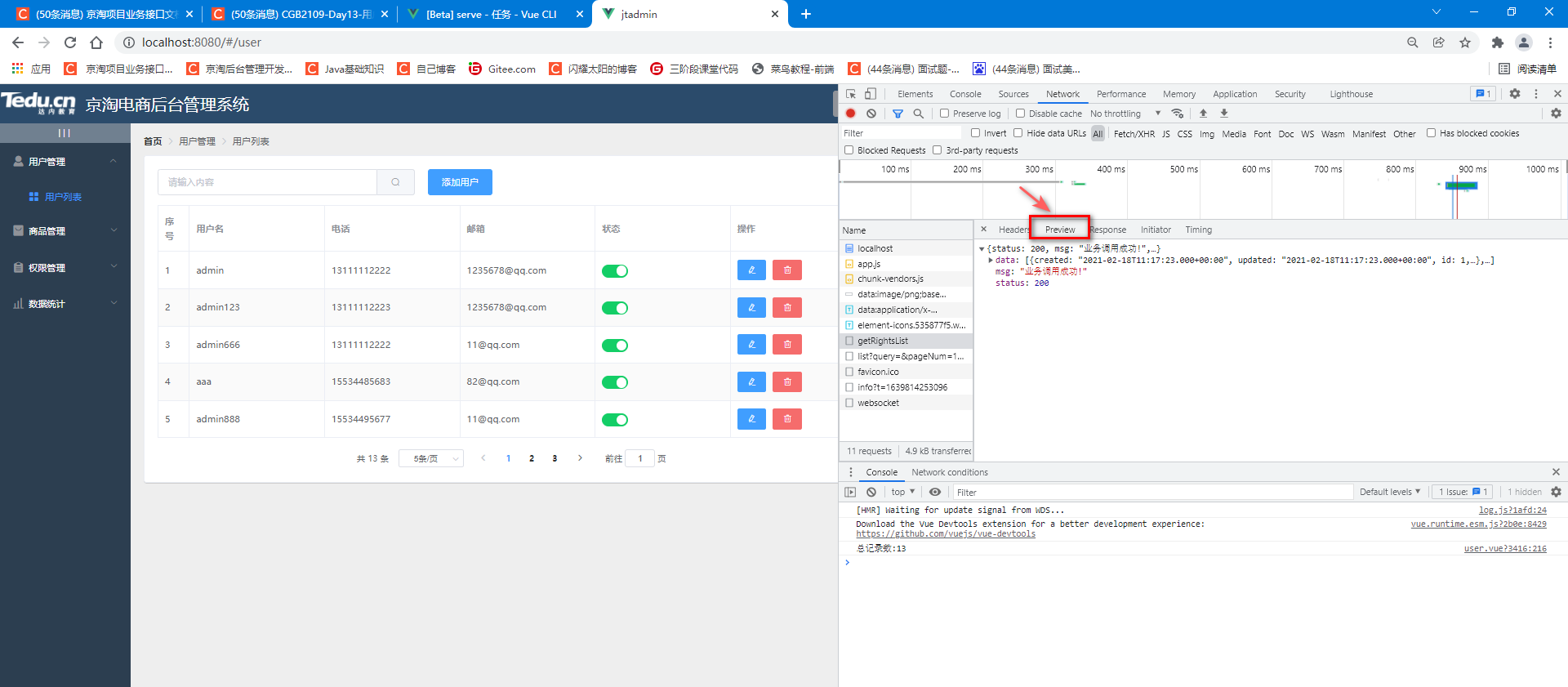Enable Hide data URLs checkbox

point(1018,133)
